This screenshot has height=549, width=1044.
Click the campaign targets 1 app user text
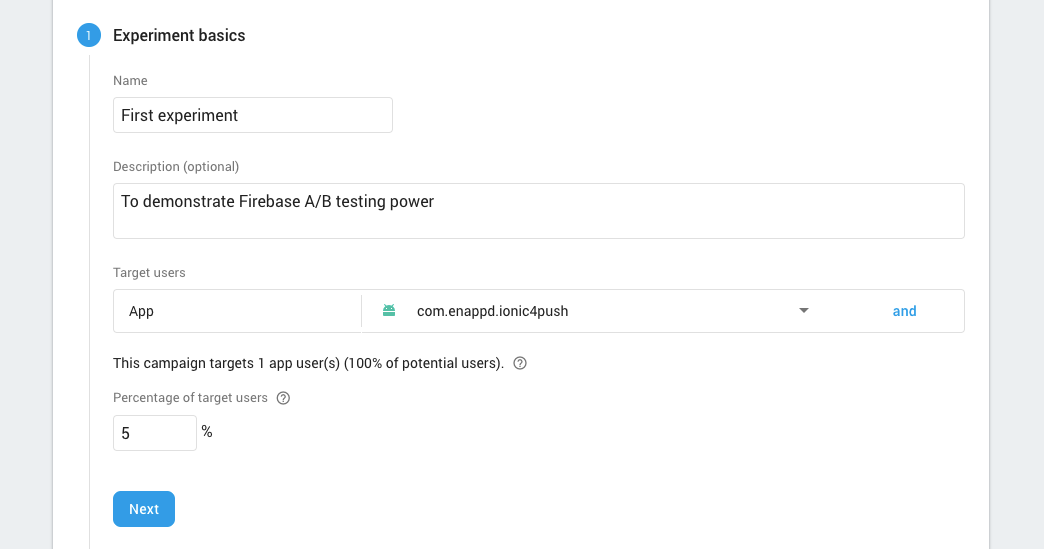click(x=308, y=363)
